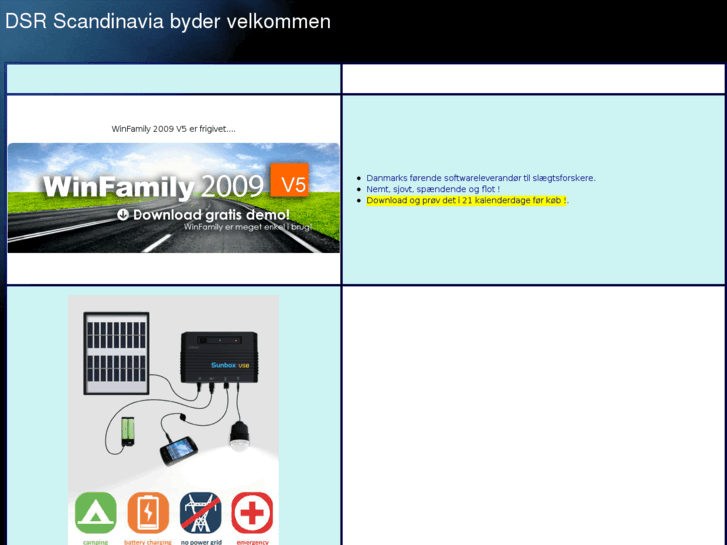Click the lamp bulb in product image
727x545 pixels.
pyautogui.click(x=239, y=436)
